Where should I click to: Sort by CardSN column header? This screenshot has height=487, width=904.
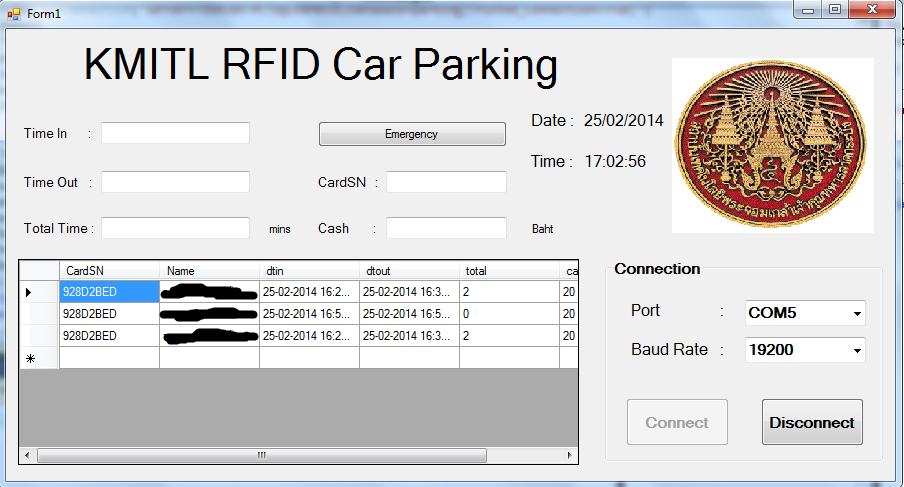[109, 270]
